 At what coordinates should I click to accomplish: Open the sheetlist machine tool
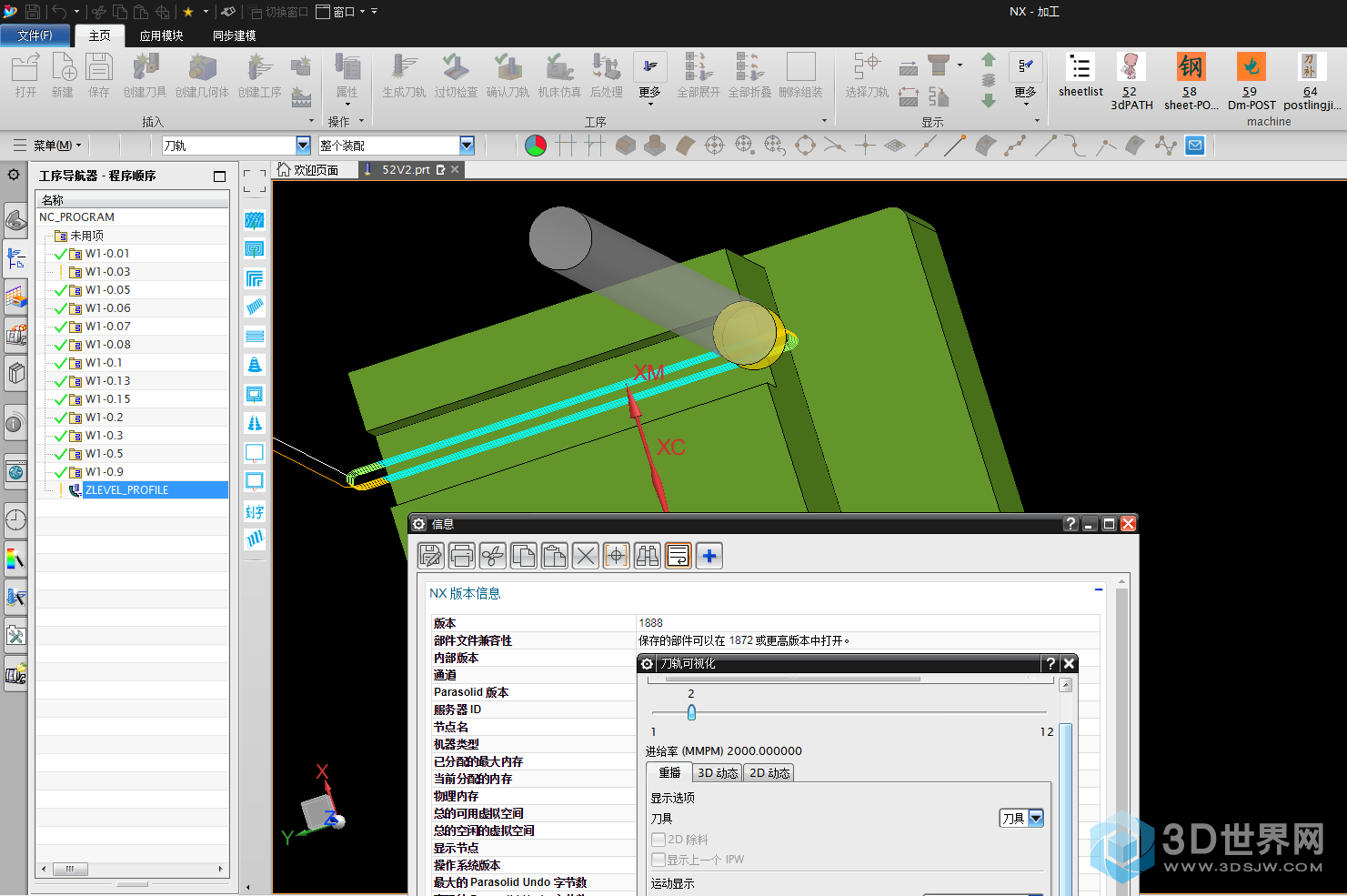coord(1081,67)
